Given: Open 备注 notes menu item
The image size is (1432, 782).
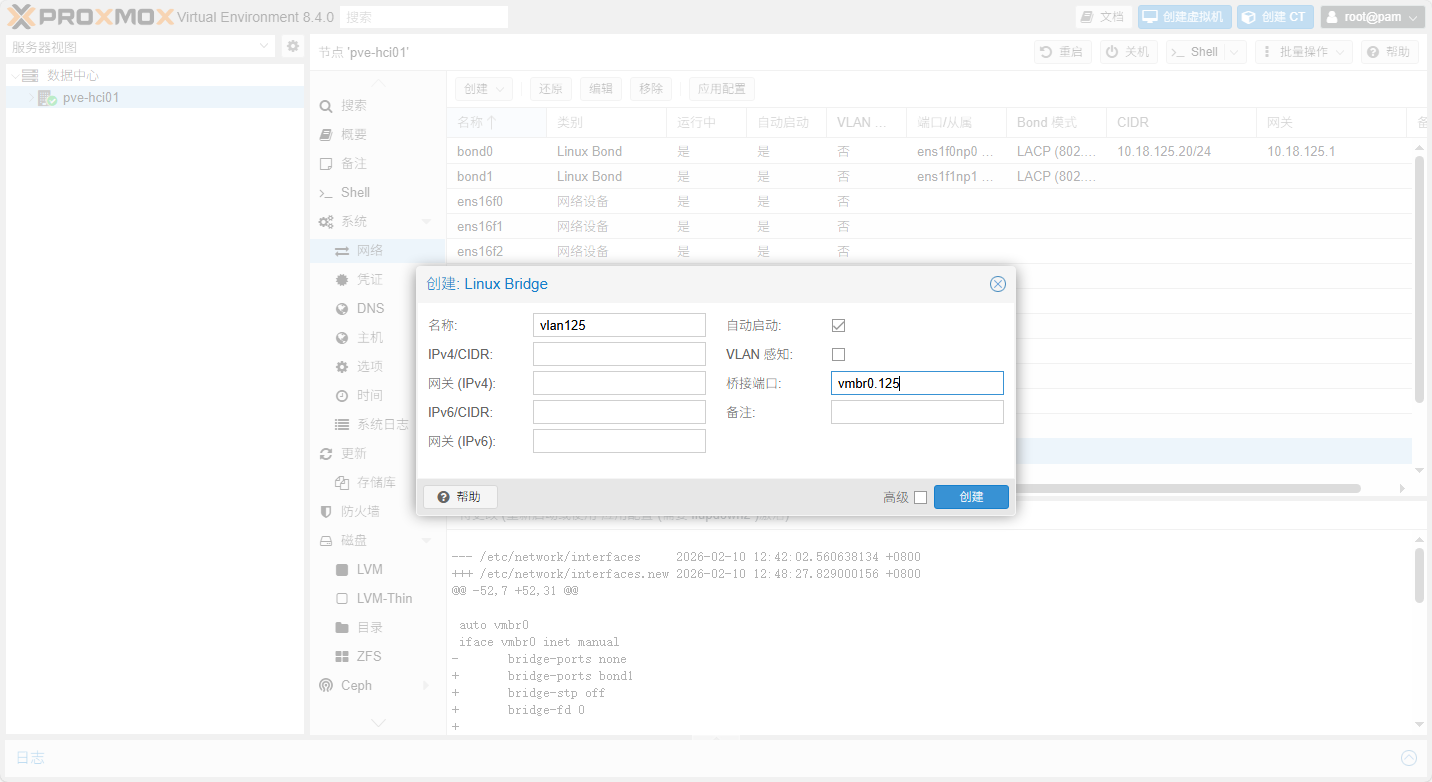Looking at the screenshot, I should point(376,163).
